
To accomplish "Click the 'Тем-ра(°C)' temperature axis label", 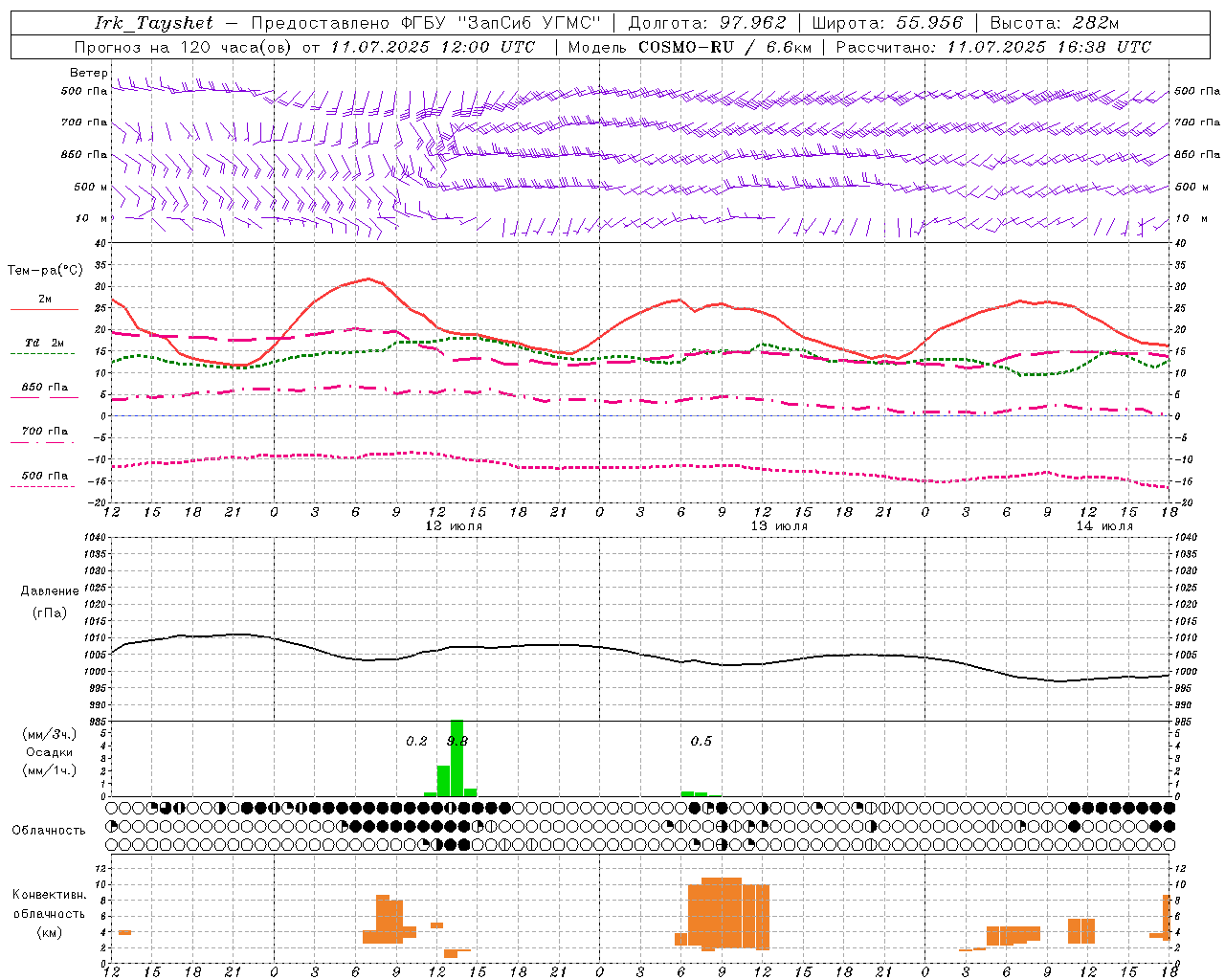I will click(45, 271).
